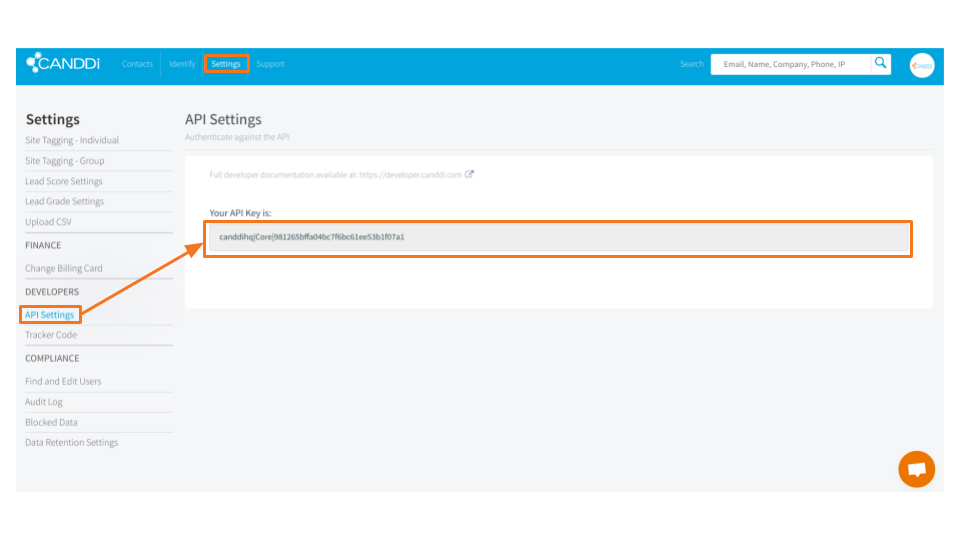Click the 'Your API Key is:' label

240,213
